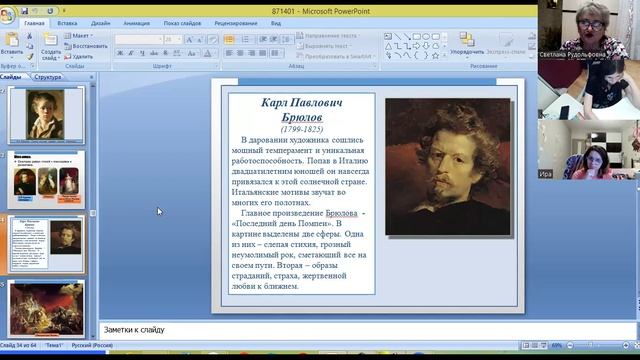Select the right arrow shape
Image resolution: width=640 pixels, height=360 pixels.
coord(416,46)
